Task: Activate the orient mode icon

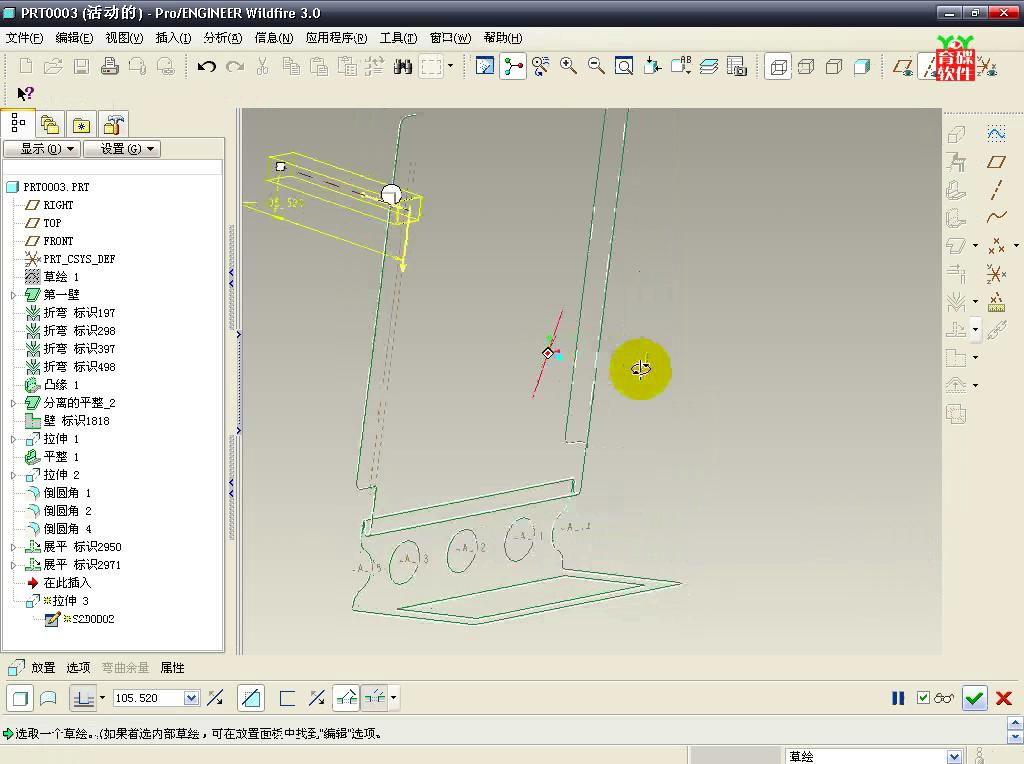Action: tap(541, 66)
